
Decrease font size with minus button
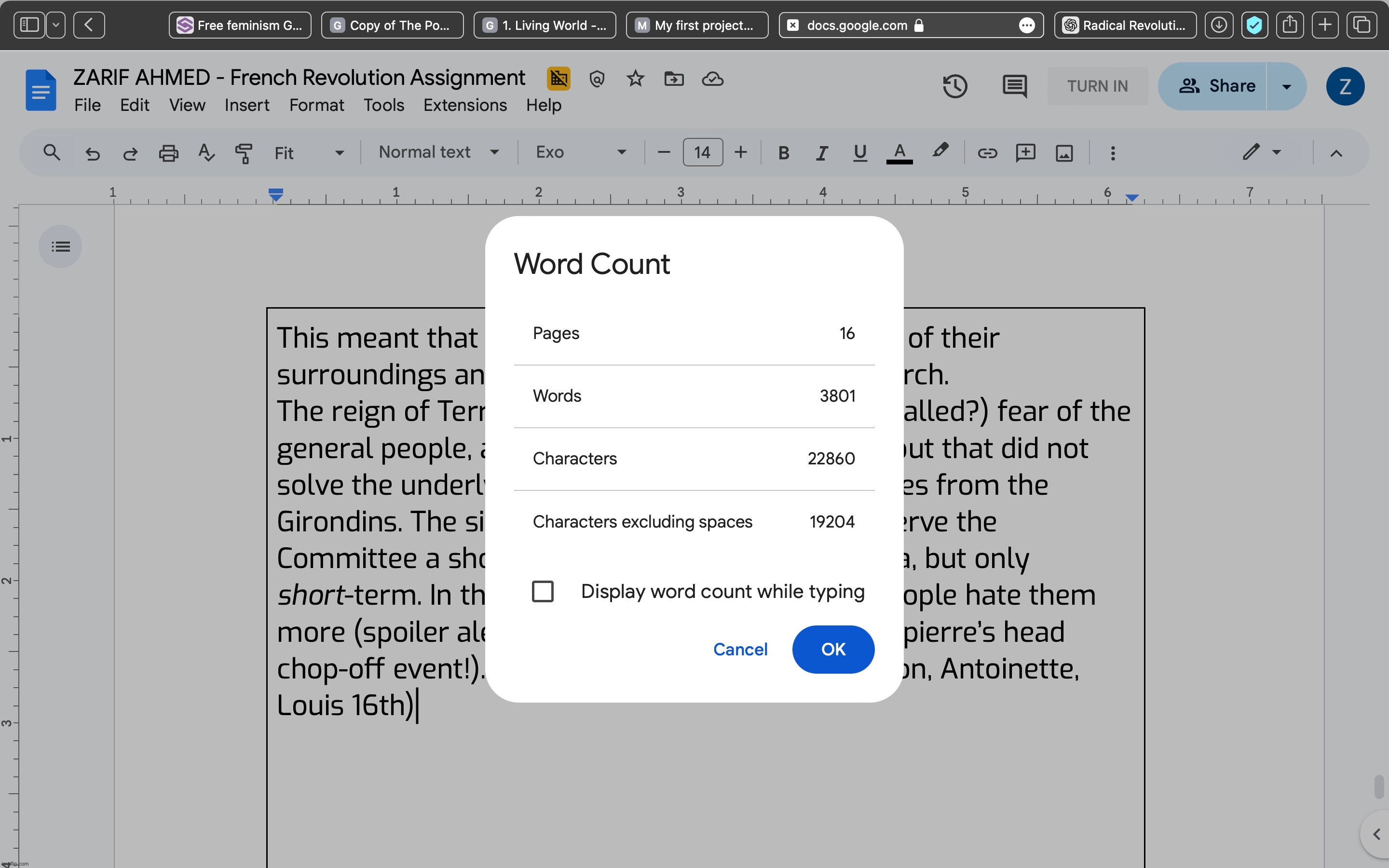coord(664,153)
